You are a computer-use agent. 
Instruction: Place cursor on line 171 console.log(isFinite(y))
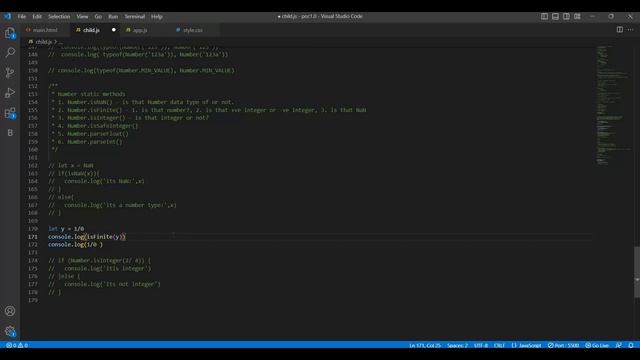click(x=87, y=237)
